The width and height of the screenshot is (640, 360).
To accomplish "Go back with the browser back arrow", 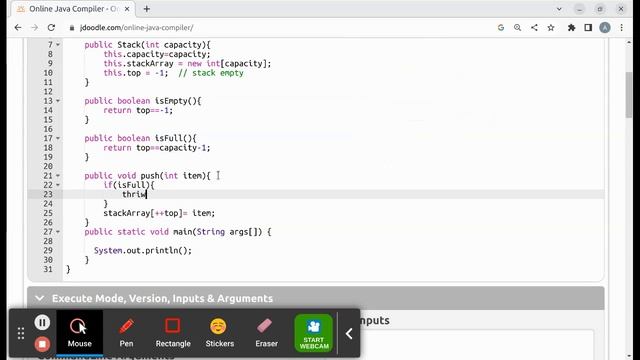I will pos(18,27).
